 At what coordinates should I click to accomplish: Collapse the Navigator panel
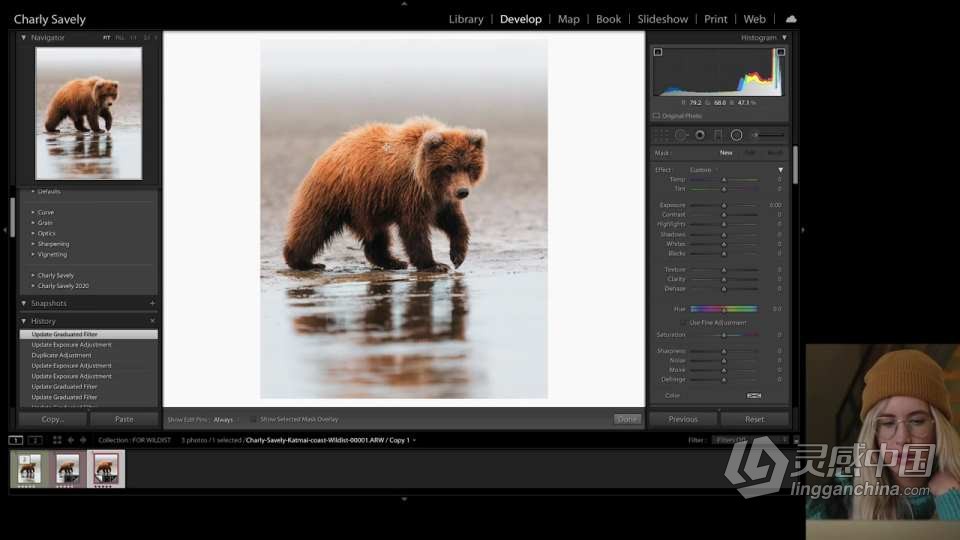(x=23, y=37)
